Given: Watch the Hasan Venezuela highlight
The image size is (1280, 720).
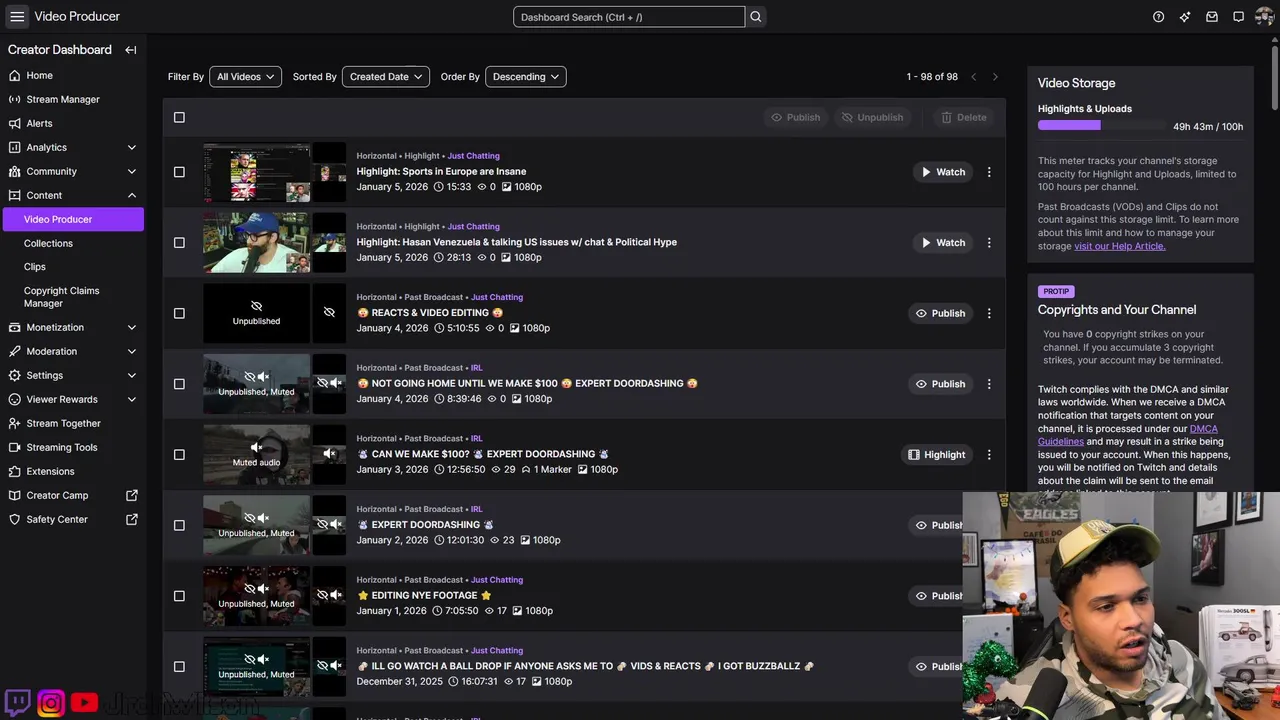Looking at the screenshot, I should coord(943,242).
